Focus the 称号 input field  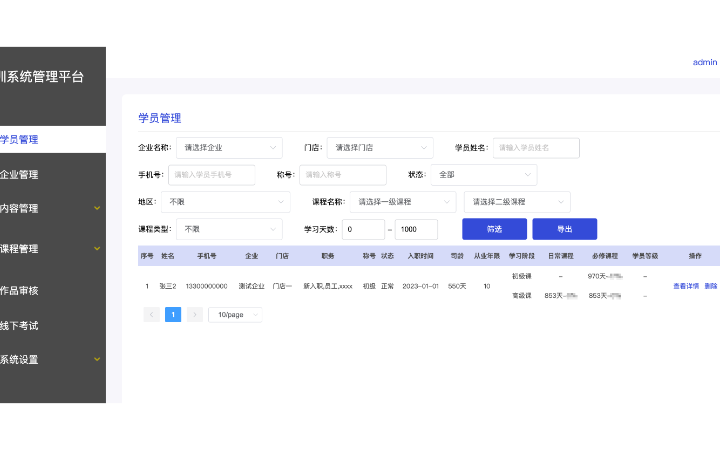(x=343, y=175)
